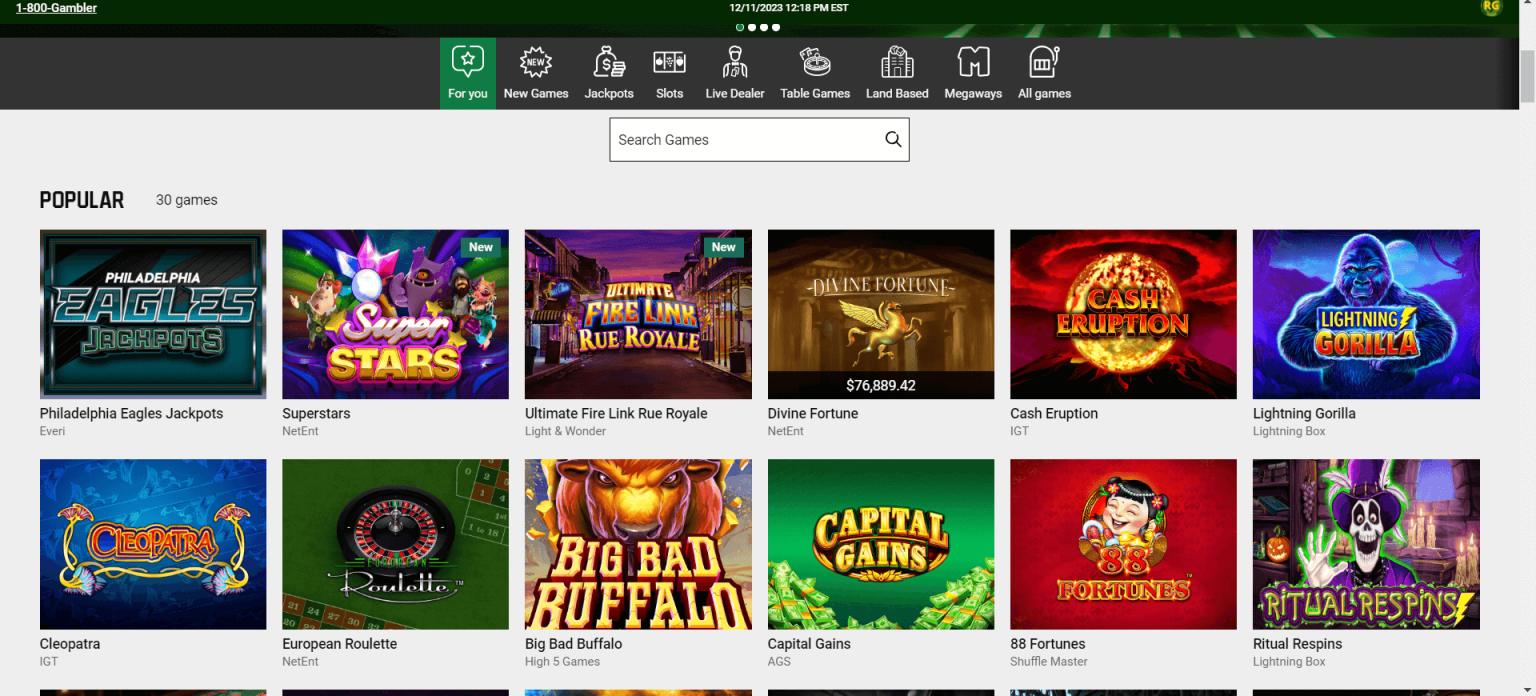Click the Lightning Gorilla title text
Viewport: 1536px width, 696px height.
click(x=1304, y=413)
